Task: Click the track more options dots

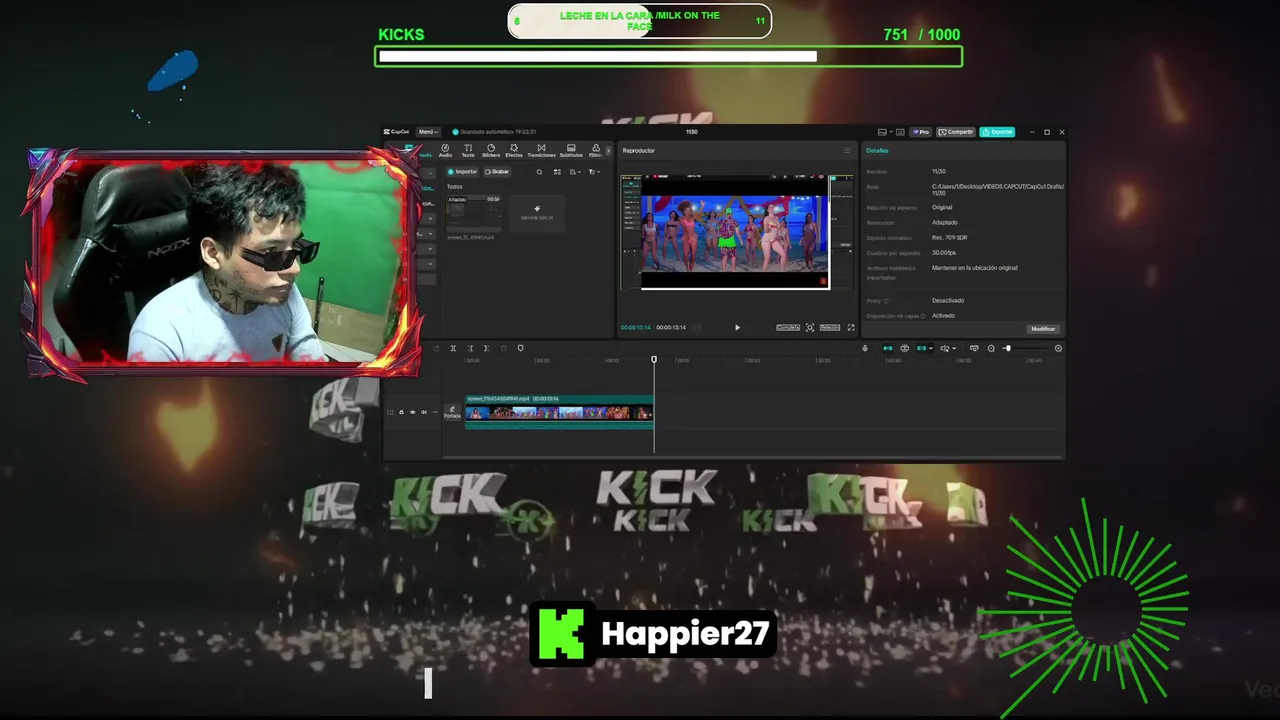Action: 435,412
